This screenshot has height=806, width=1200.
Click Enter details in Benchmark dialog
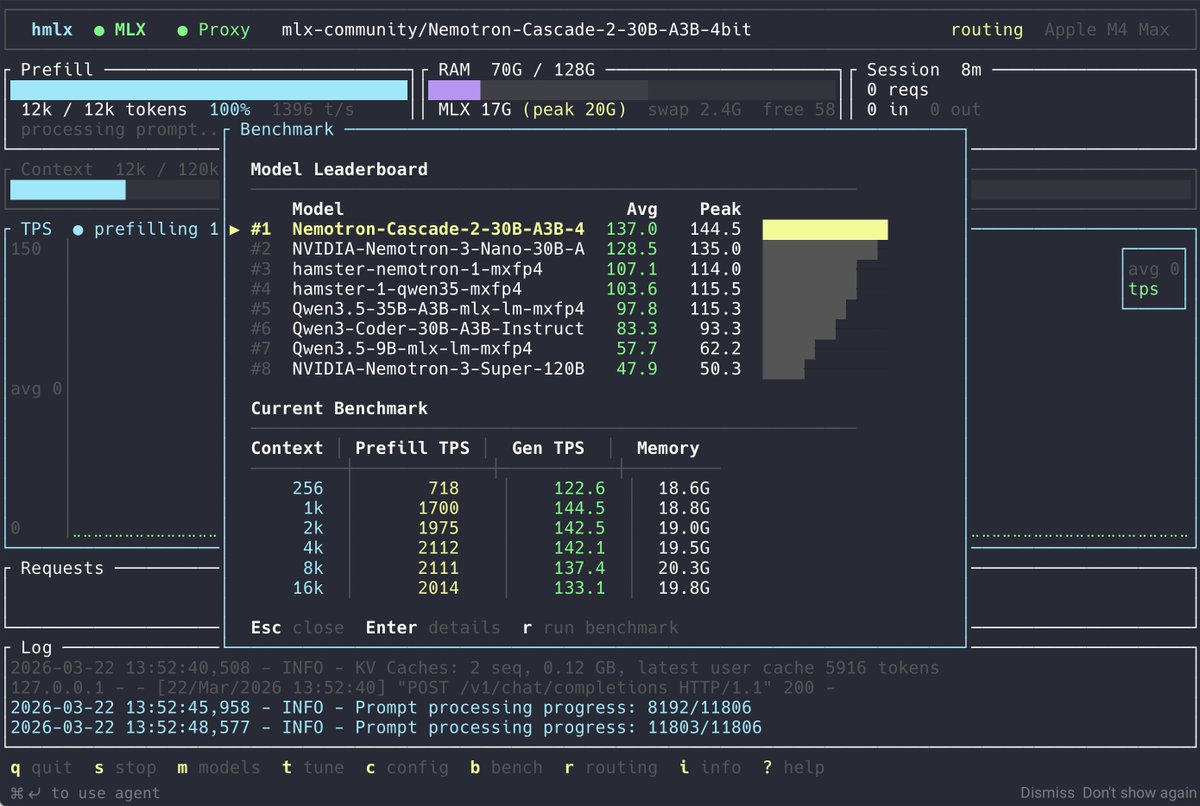(x=433, y=628)
